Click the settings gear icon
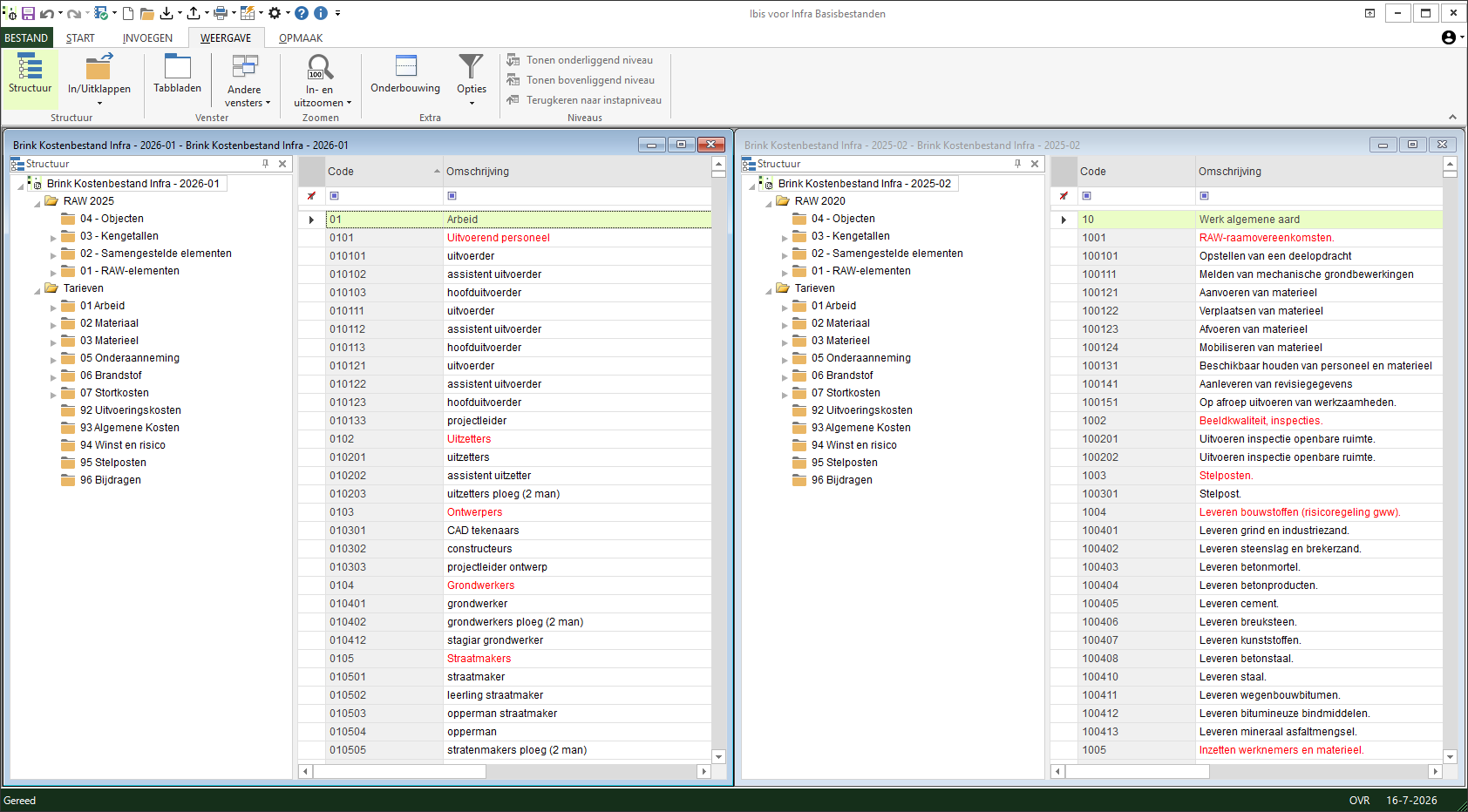This screenshot has height=812, width=1468. pos(275,13)
